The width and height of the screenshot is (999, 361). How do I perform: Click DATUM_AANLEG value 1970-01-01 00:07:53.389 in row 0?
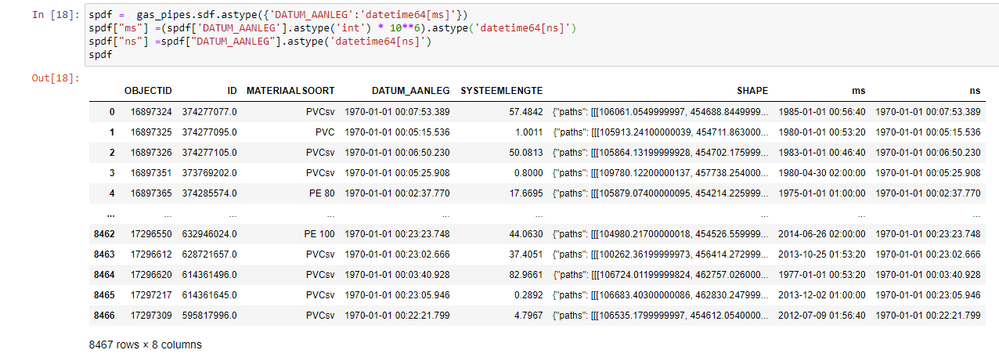pos(398,112)
